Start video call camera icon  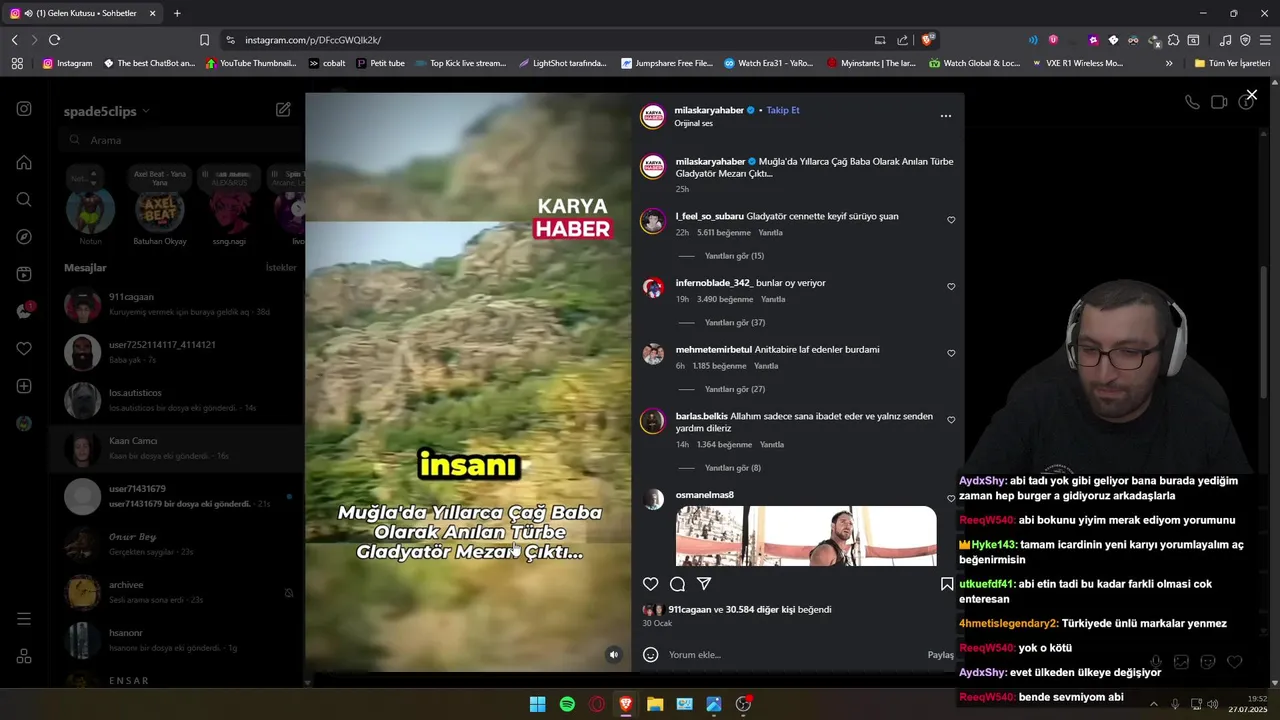click(x=1219, y=102)
